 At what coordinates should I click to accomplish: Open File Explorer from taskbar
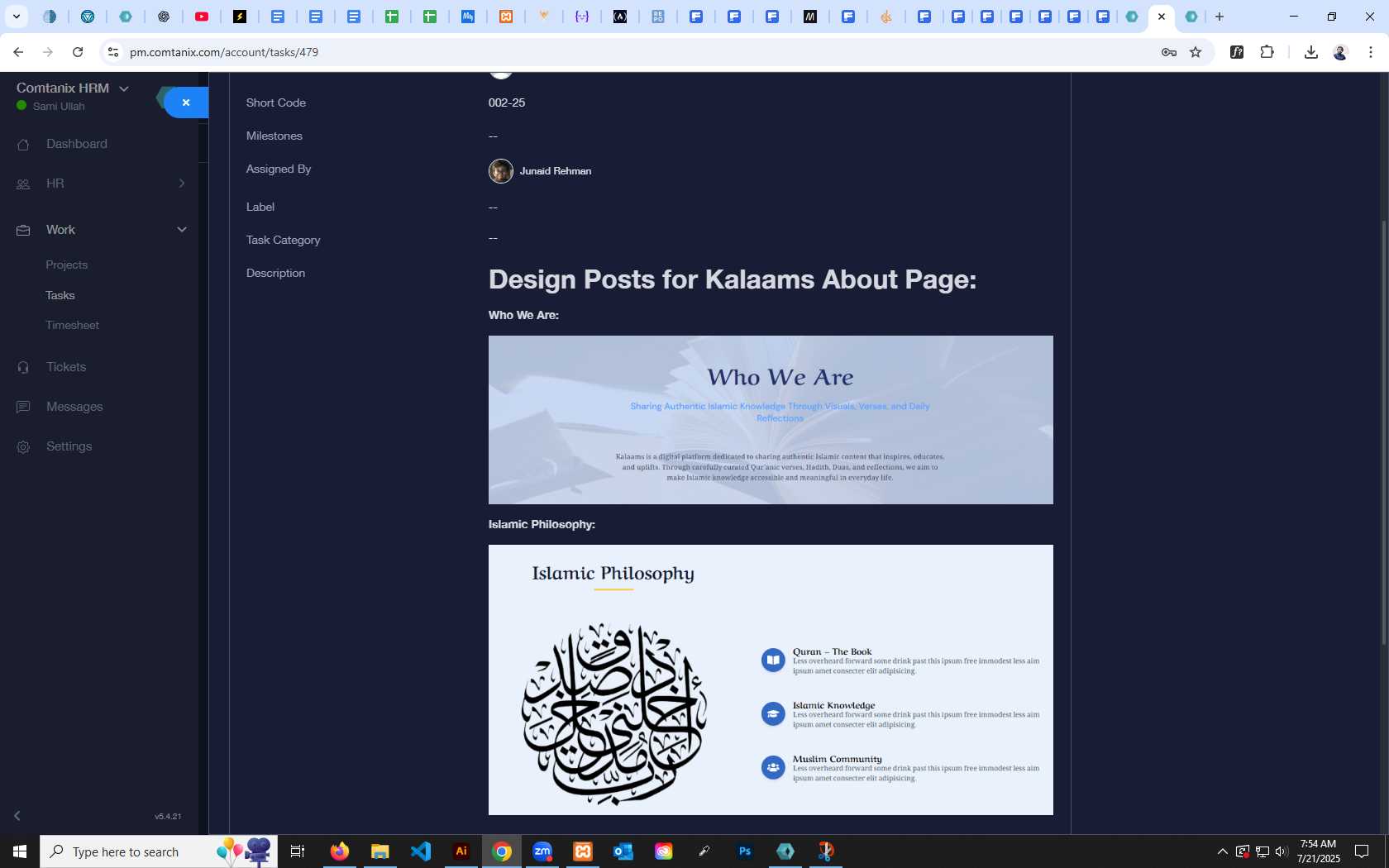380,851
